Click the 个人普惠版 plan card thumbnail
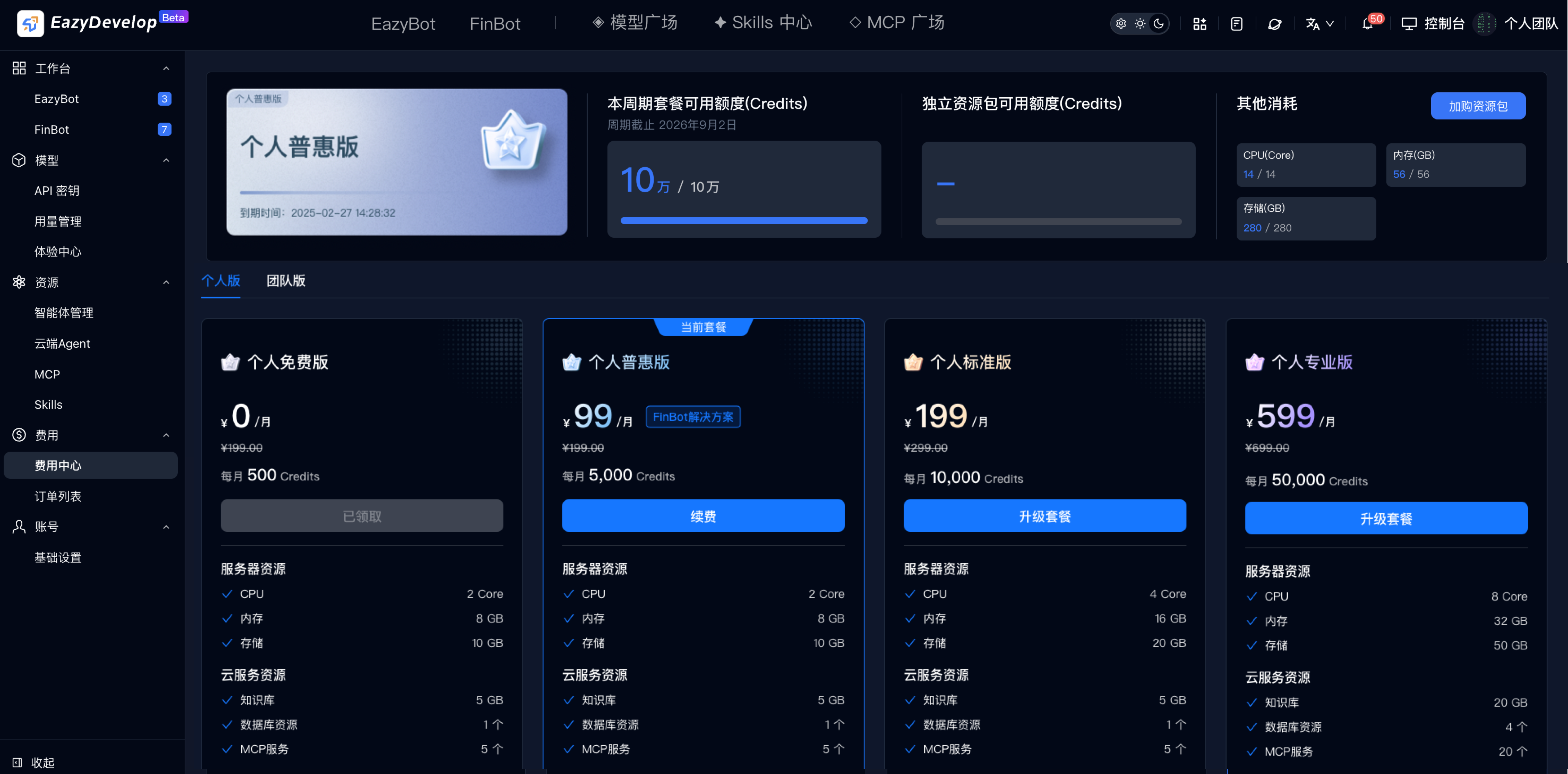This screenshot has width=1568, height=774. coord(397,162)
